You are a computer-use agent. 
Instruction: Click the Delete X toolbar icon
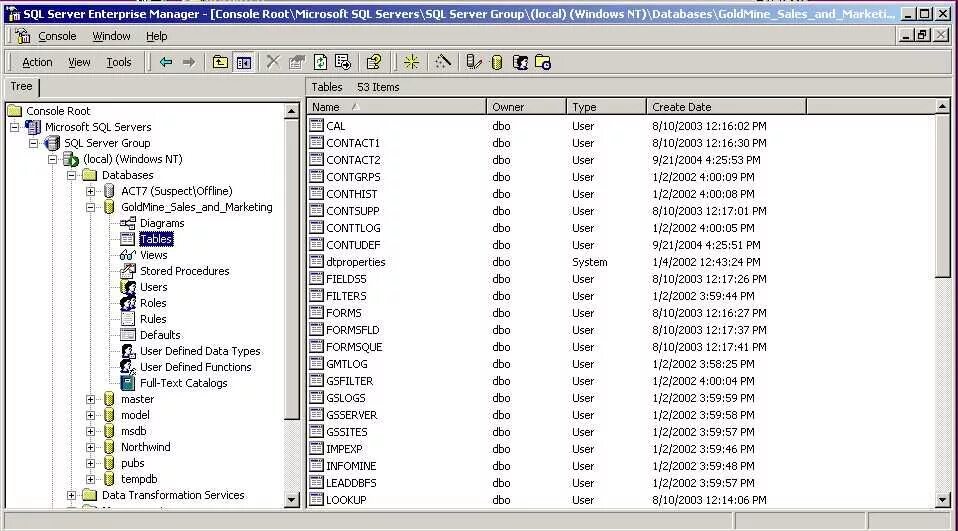click(x=273, y=62)
